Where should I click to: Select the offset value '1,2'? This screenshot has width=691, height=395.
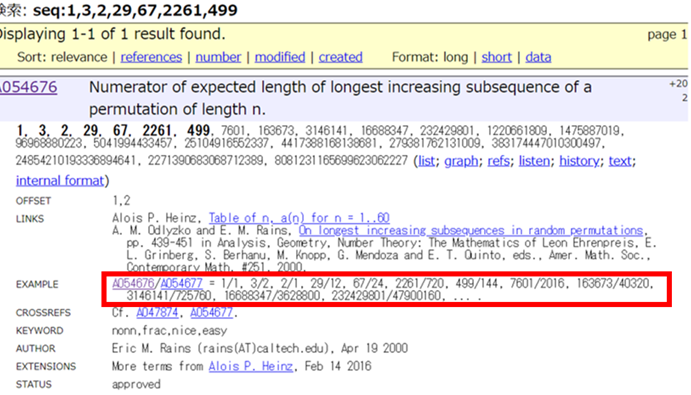tap(121, 201)
